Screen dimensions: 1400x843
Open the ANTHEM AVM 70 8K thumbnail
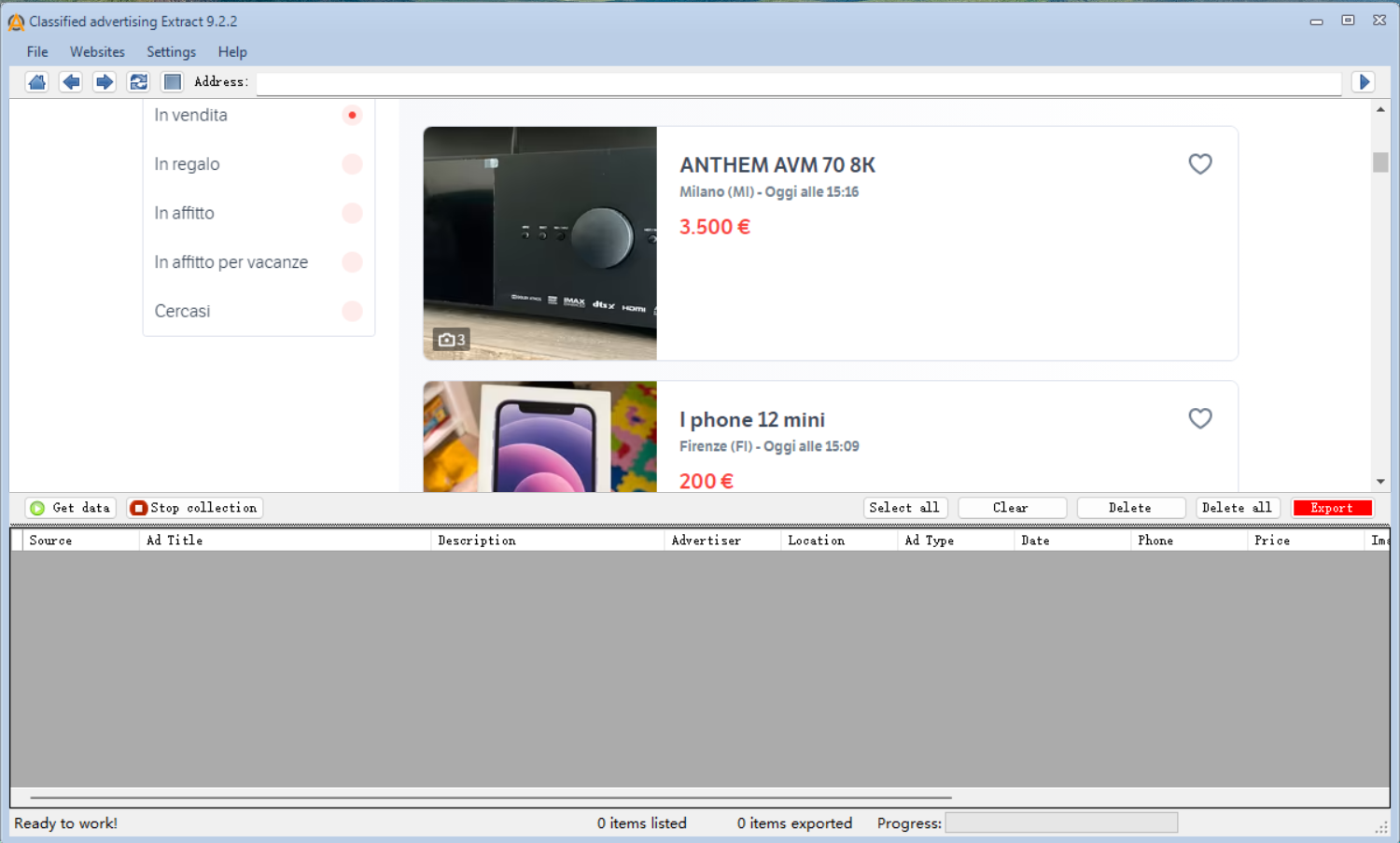click(539, 244)
